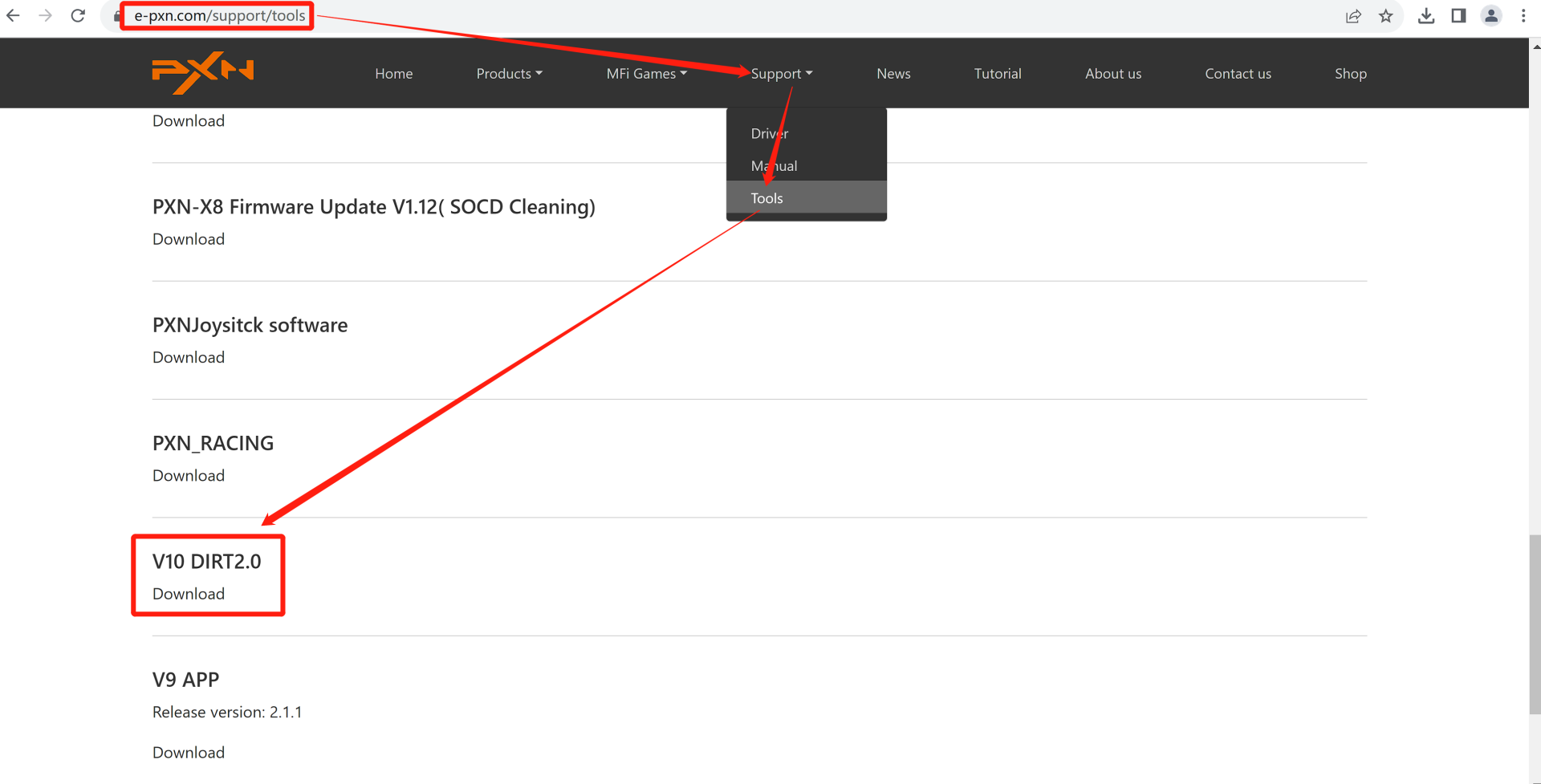
Task: Click the page vertical scrollbar thumb
Action: click(x=1535, y=624)
